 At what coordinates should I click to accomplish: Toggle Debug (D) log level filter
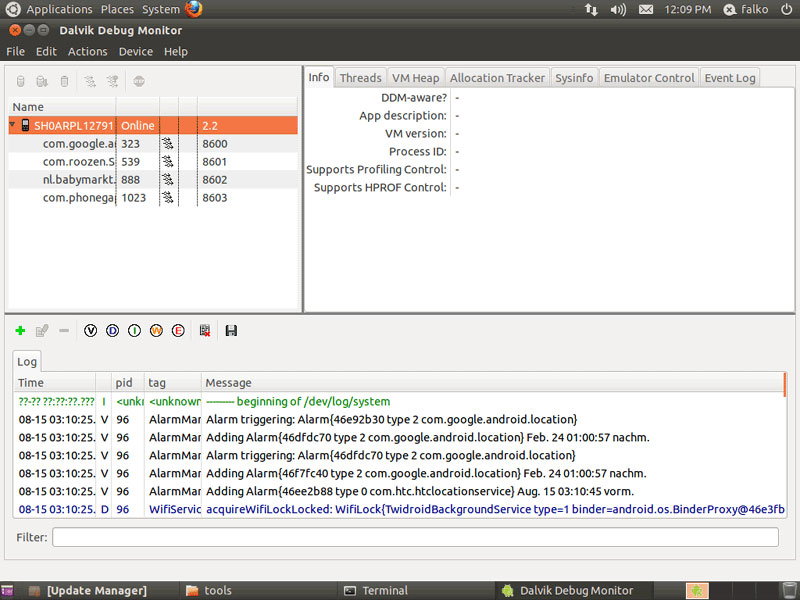pyautogui.click(x=112, y=331)
